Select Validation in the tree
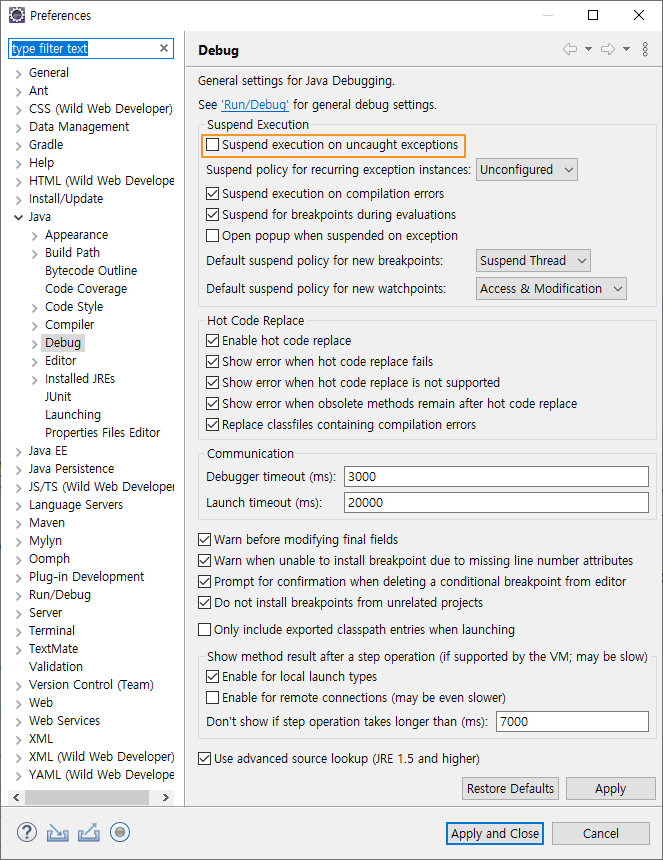 56,666
